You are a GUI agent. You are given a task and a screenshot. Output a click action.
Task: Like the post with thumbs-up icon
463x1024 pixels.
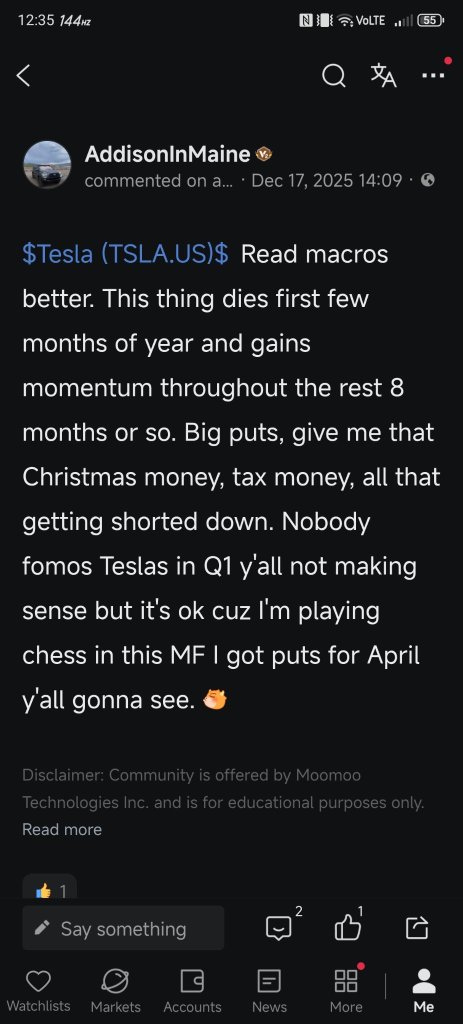(x=347, y=927)
